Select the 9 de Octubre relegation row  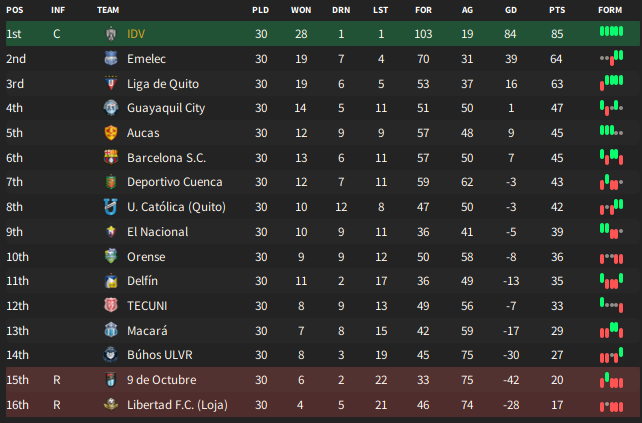click(x=323, y=380)
